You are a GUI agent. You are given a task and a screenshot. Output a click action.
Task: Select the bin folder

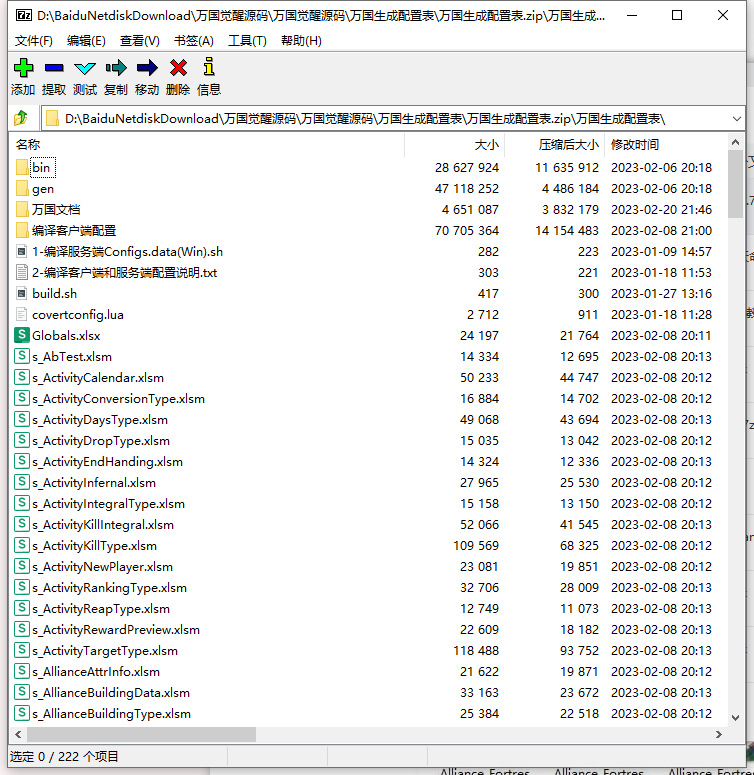(40, 168)
